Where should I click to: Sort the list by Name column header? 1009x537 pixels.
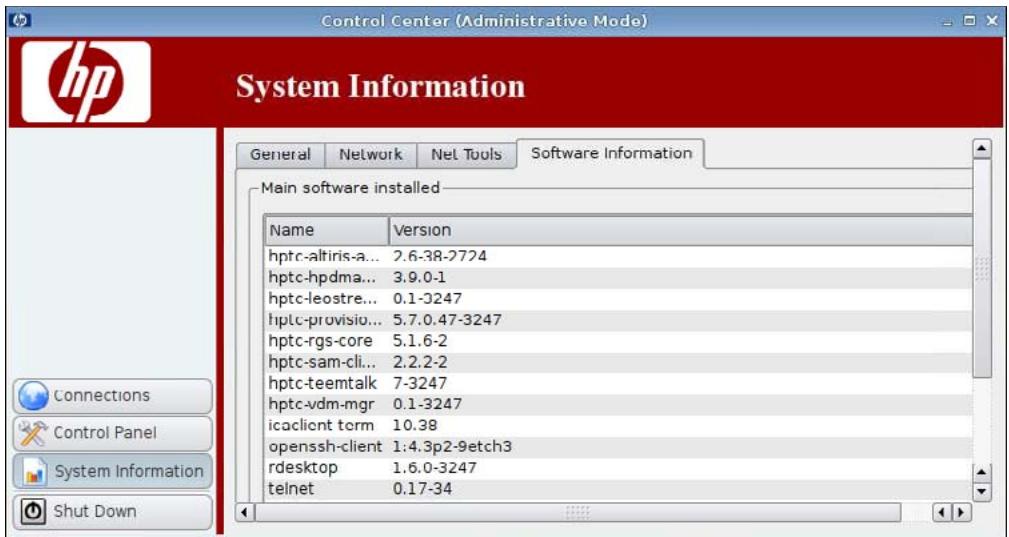pos(326,230)
